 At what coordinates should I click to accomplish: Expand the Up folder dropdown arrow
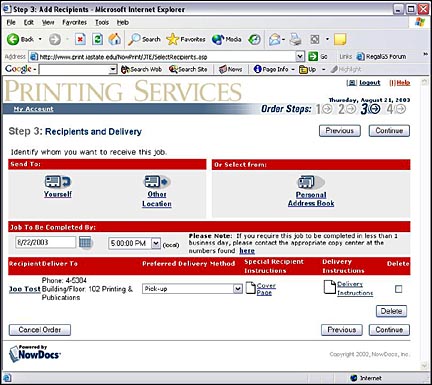coord(323,69)
